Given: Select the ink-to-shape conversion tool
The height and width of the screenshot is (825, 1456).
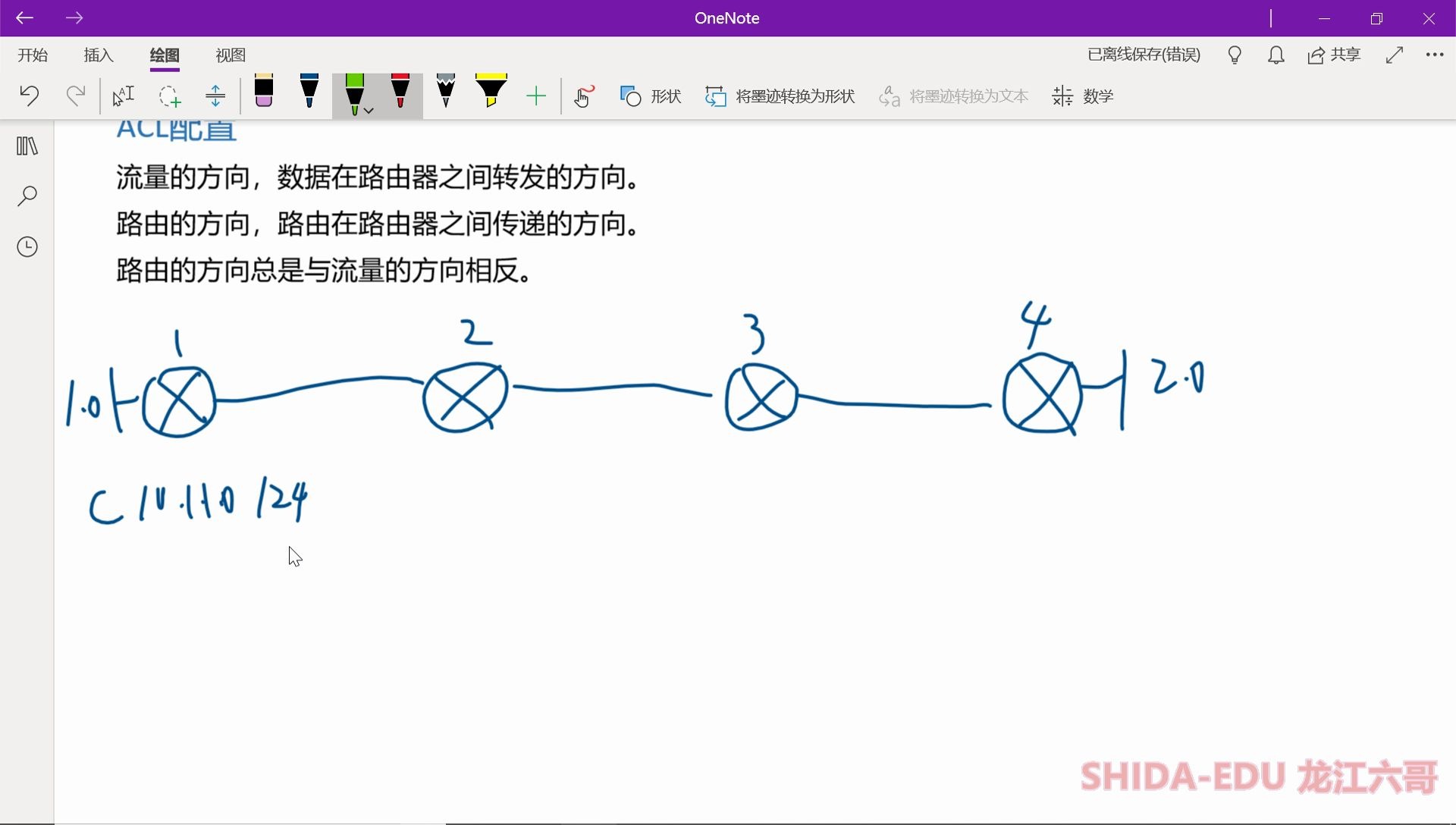Looking at the screenshot, I should pos(780,96).
